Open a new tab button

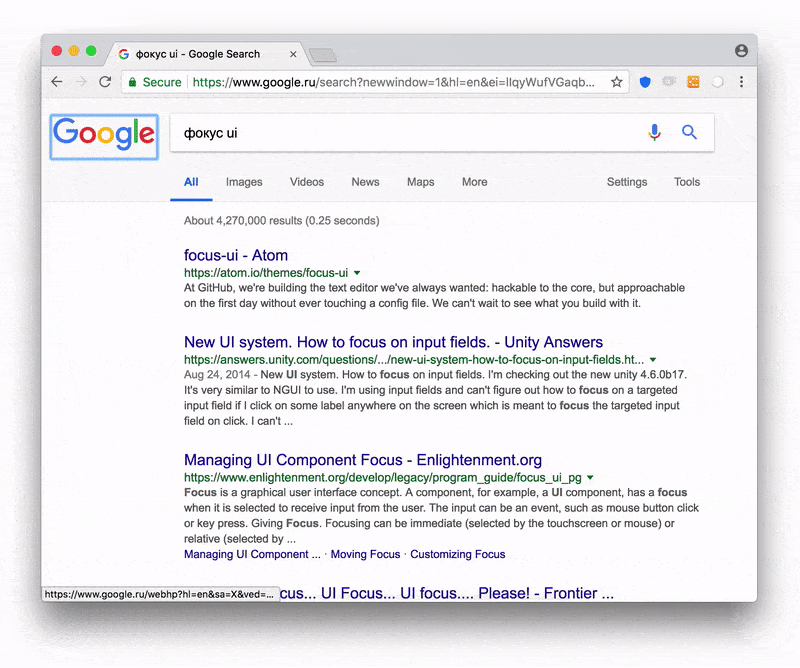tap(323, 55)
